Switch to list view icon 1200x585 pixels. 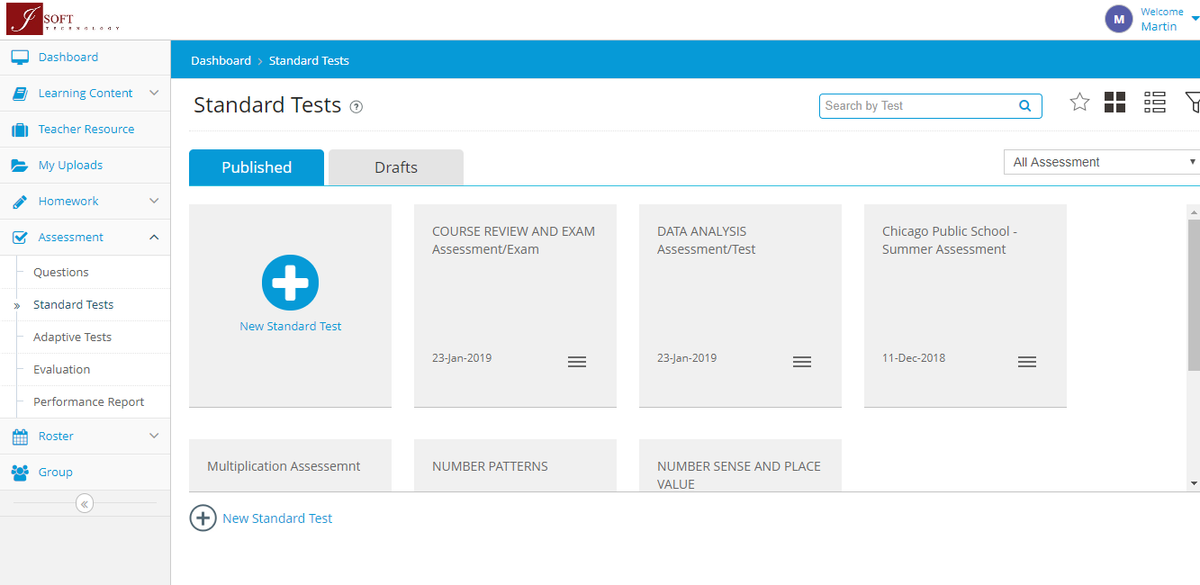click(1155, 102)
